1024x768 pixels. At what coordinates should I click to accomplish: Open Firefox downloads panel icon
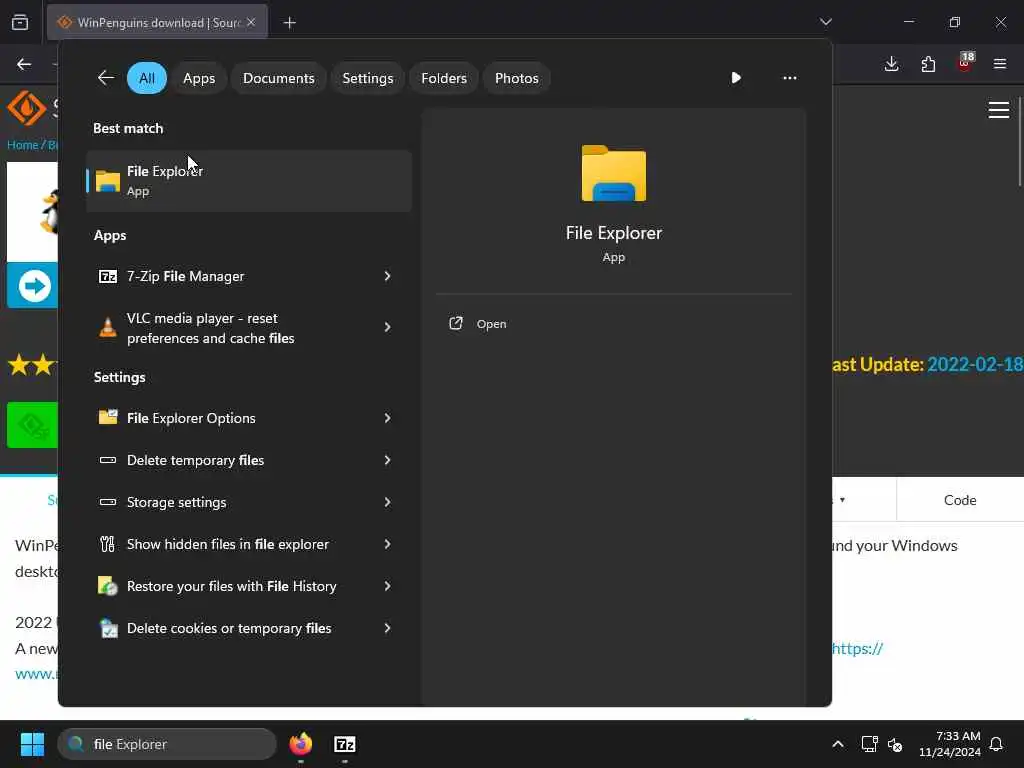pyautogui.click(x=891, y=64)
